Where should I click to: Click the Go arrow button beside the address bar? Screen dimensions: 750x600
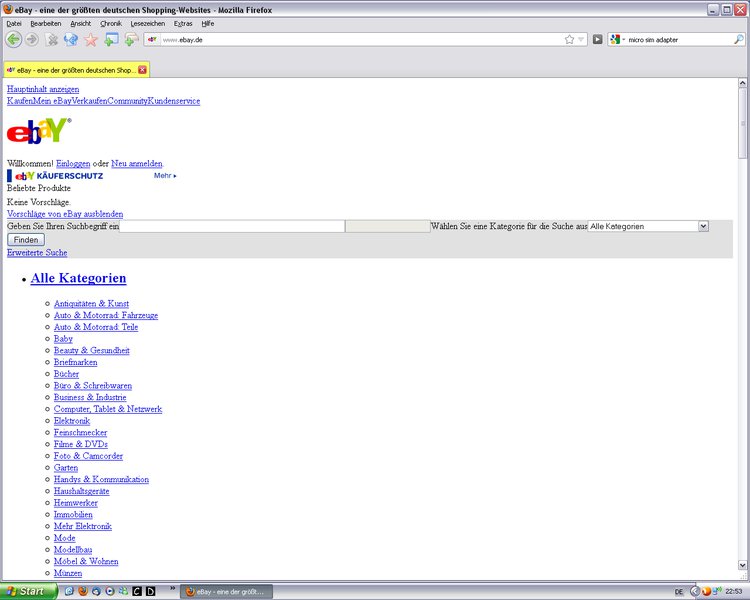pos(597,40)
